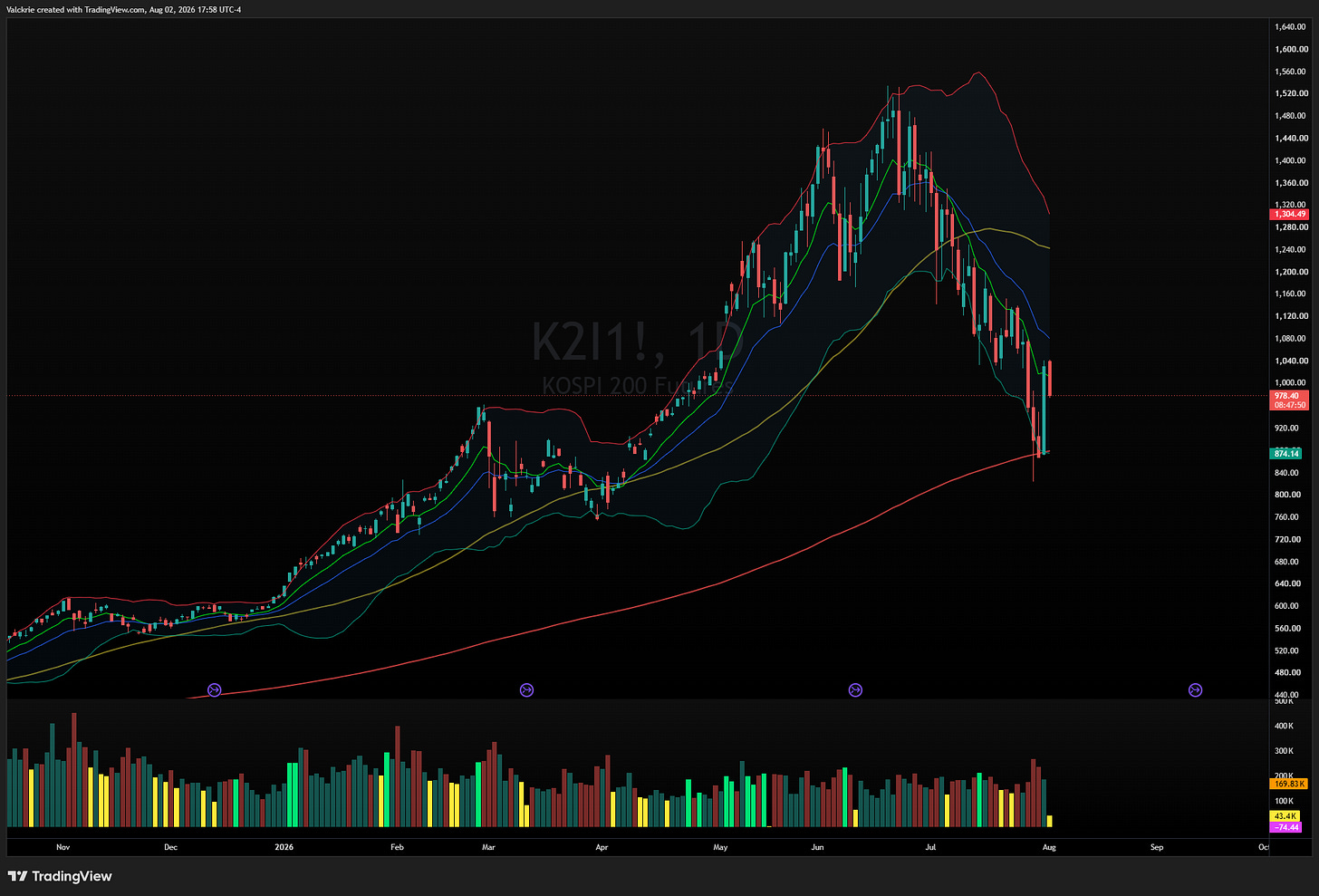Image resolution: width=1319 pixels, height=896 pixels.
Task: Click the 1,200.00 price axis label
Action: coord(1290,272)
